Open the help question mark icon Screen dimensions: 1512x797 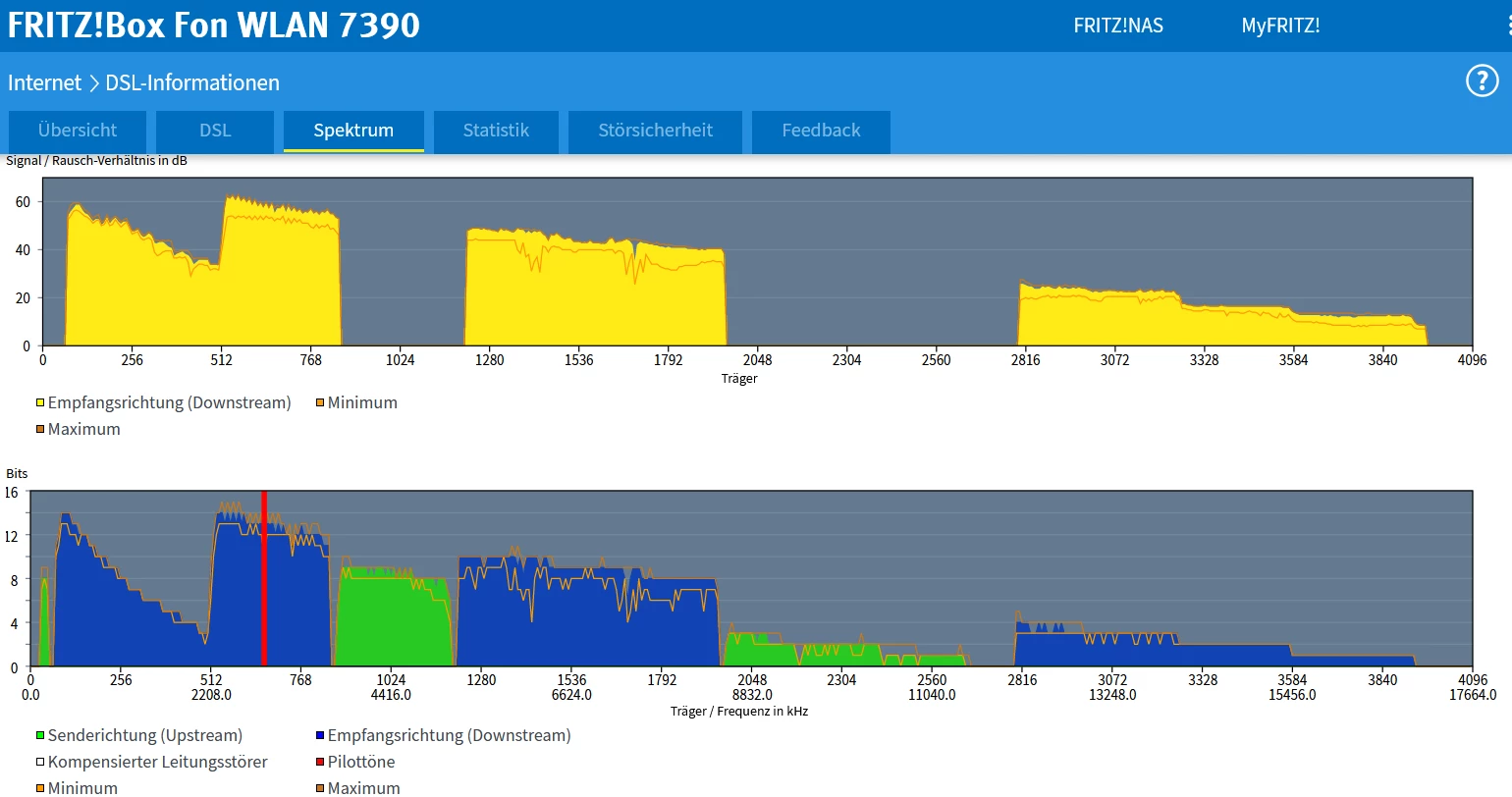point(1482,80)
